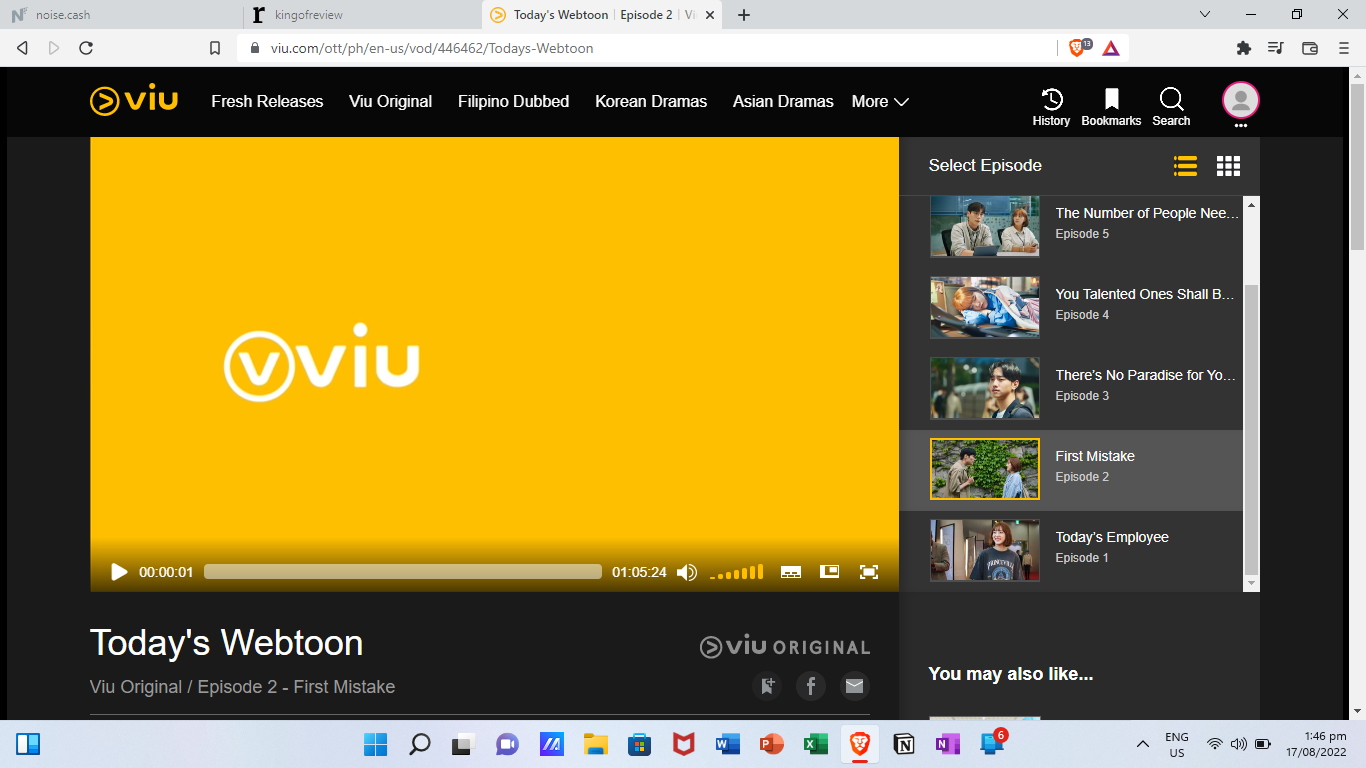Open viewing History
The image size is (1366, 768).
tap(1051, 106)
